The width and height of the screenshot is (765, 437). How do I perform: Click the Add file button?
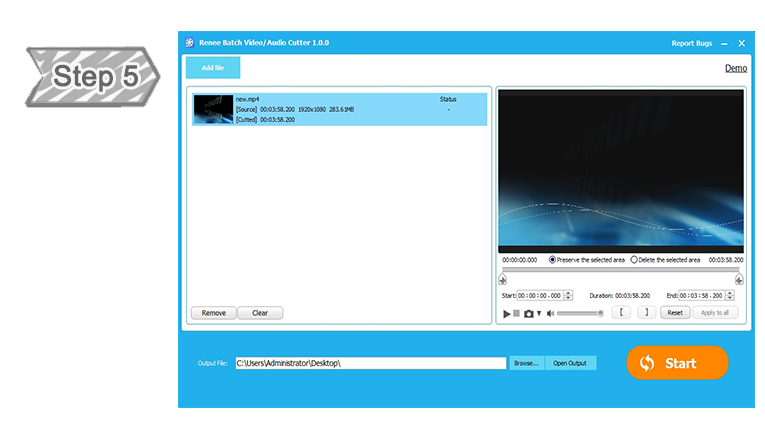point(213,68)
